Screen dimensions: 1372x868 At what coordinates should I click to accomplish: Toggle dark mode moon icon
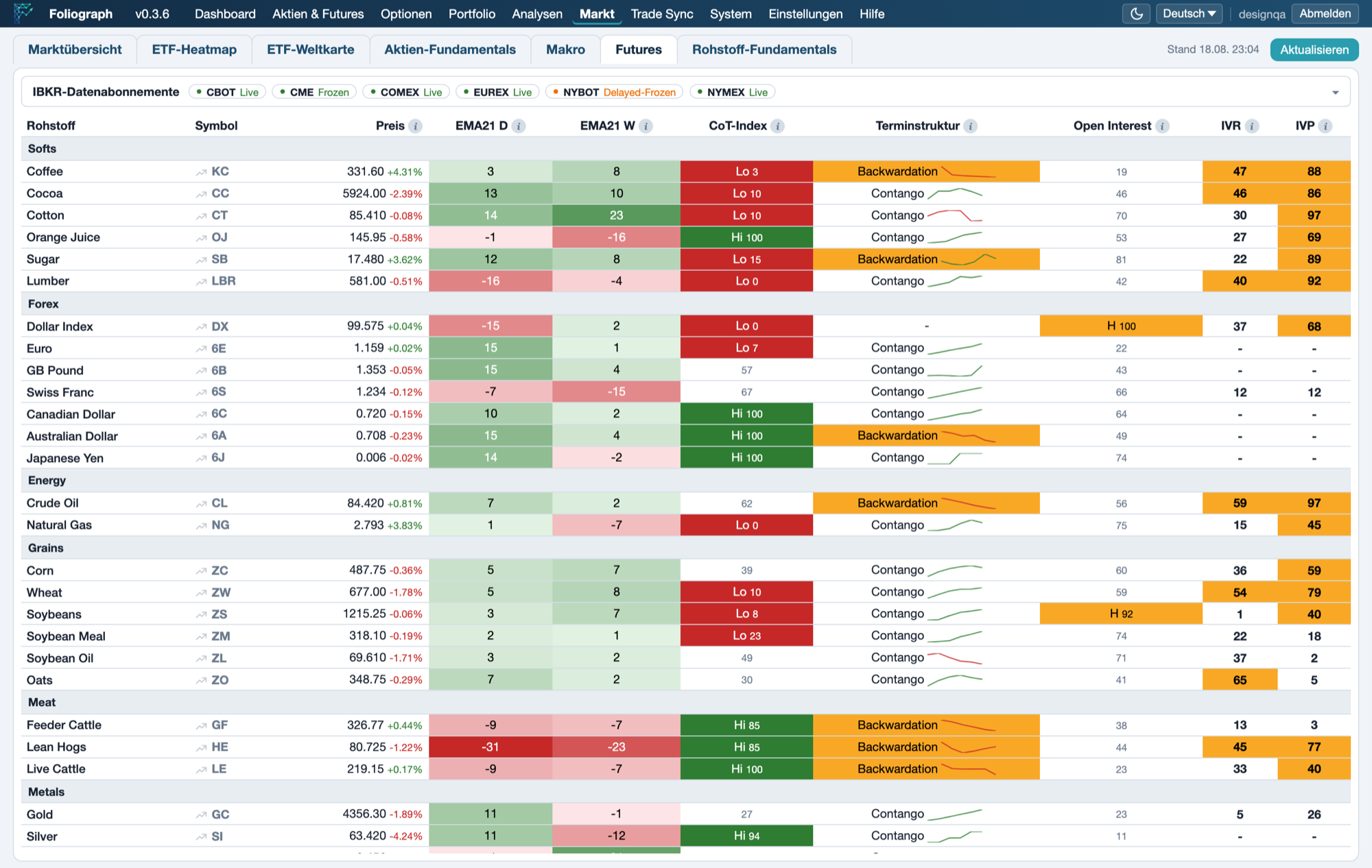(1136, 14)
